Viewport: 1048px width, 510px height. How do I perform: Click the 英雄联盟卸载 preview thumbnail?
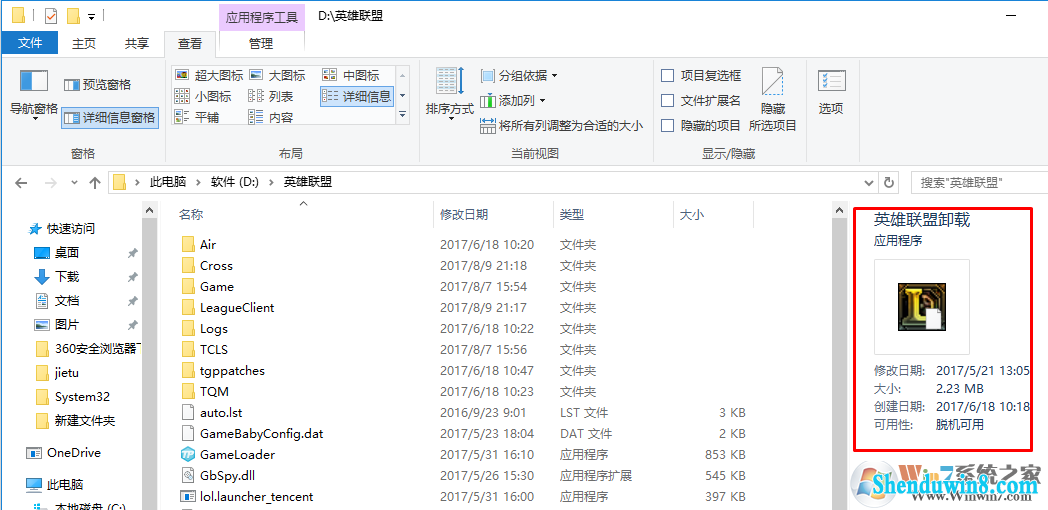(x=922, y=307)
